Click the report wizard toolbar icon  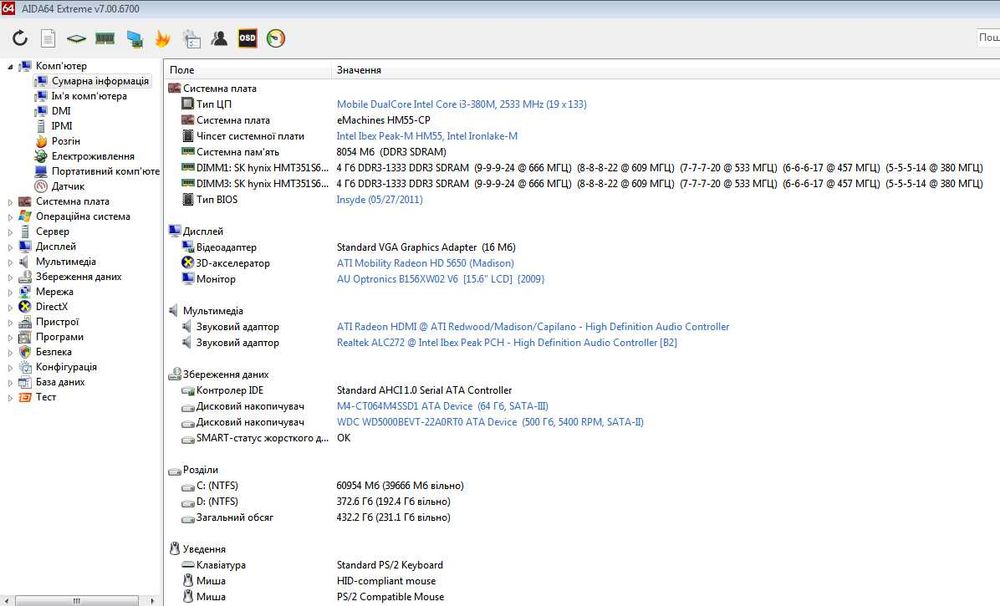pos(191,38)
